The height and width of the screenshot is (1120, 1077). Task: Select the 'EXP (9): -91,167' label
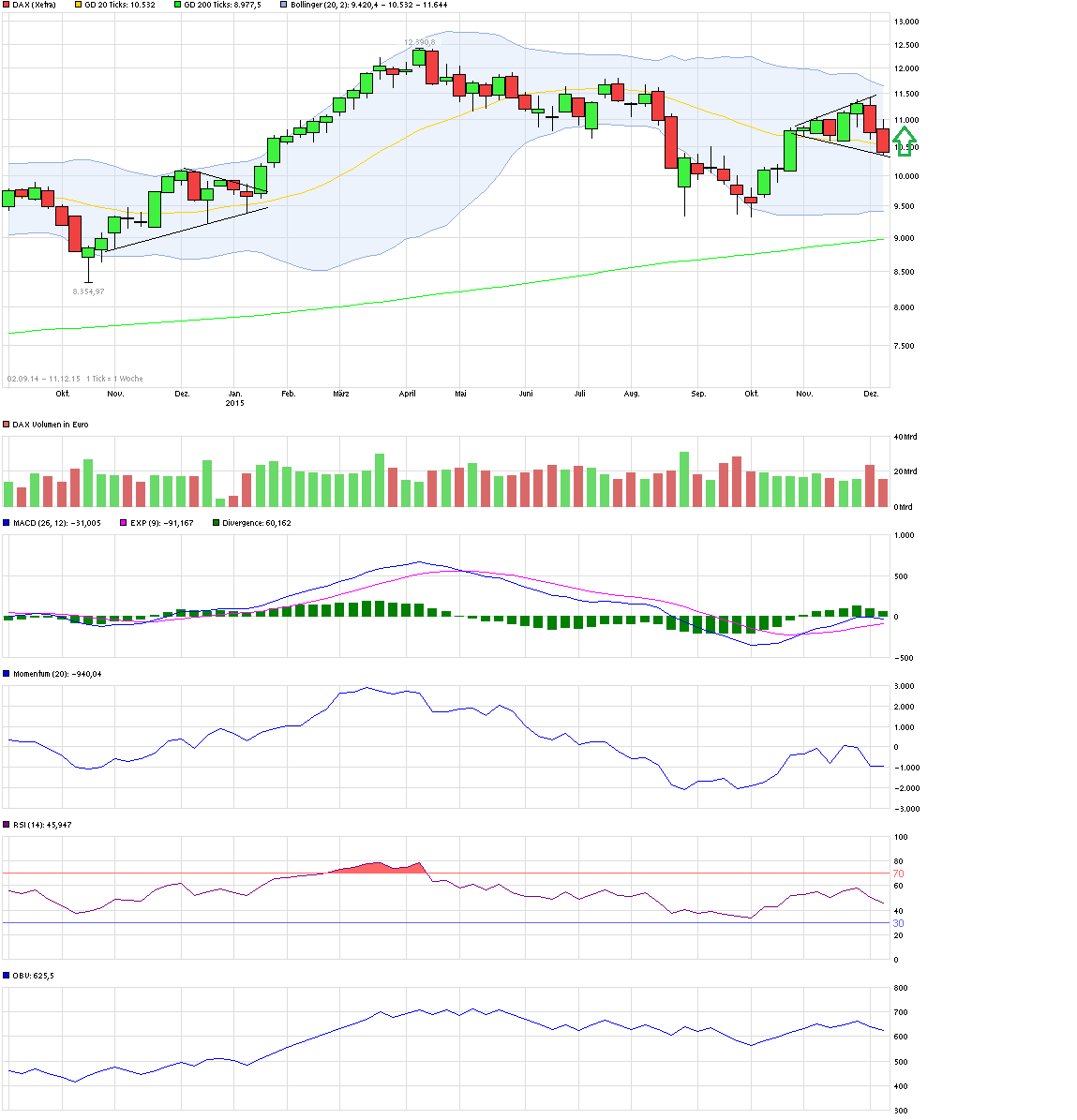point(162,523)
